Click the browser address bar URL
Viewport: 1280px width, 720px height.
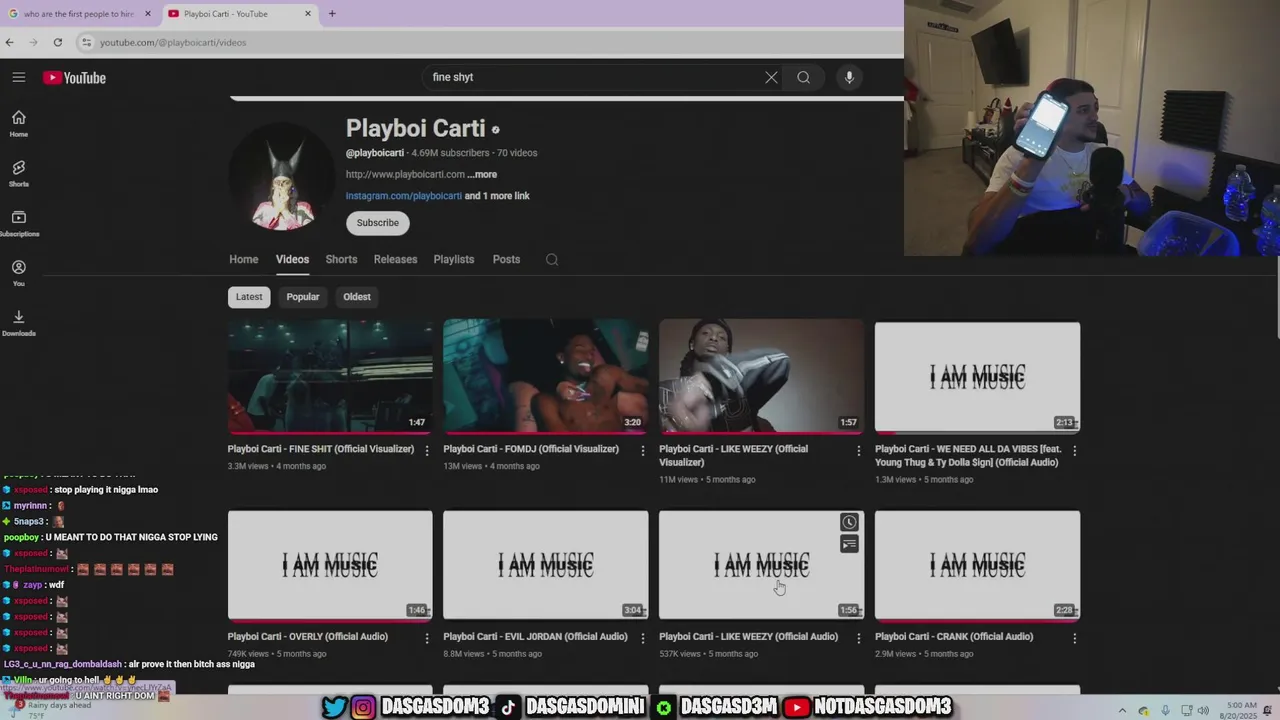pos(173,42)
